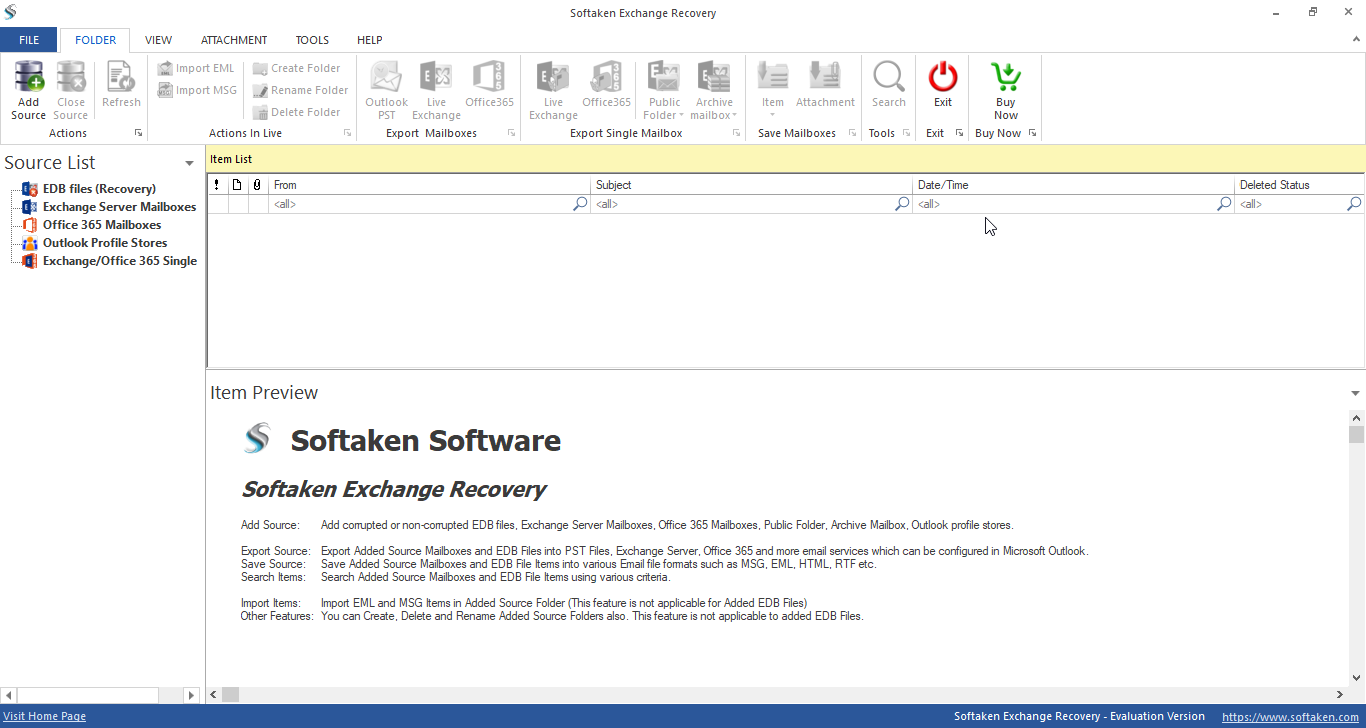Click Import MSG in ribbon
Image resolution: width=1366 pixels, height=728 pixels.
[x=197, y=90]
